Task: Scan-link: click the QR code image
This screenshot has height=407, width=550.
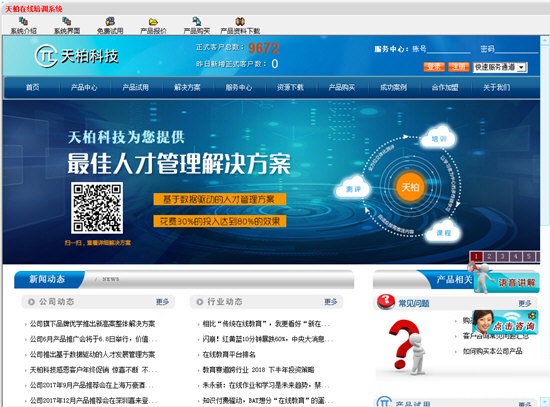Action: point(97,208)
